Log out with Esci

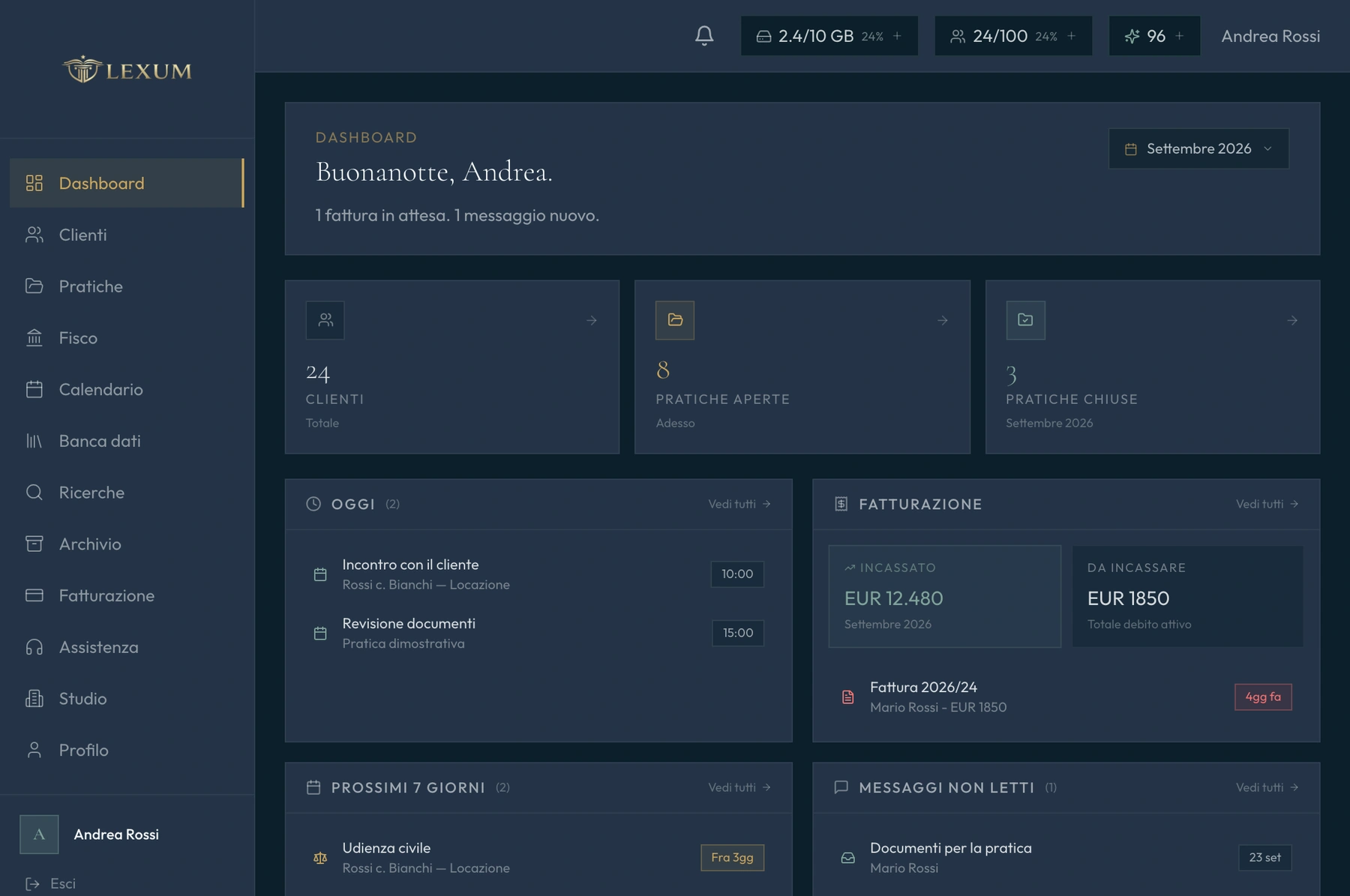(51, 883)
